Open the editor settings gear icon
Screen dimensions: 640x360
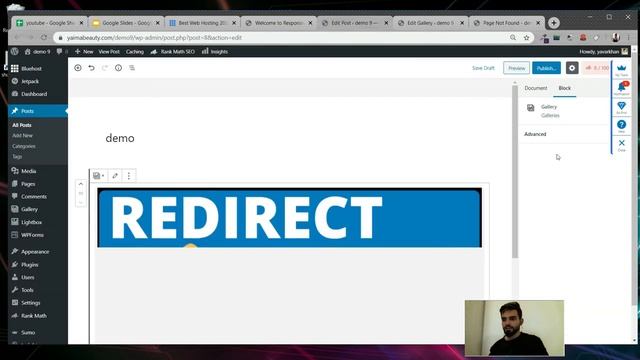coord(572,68)
